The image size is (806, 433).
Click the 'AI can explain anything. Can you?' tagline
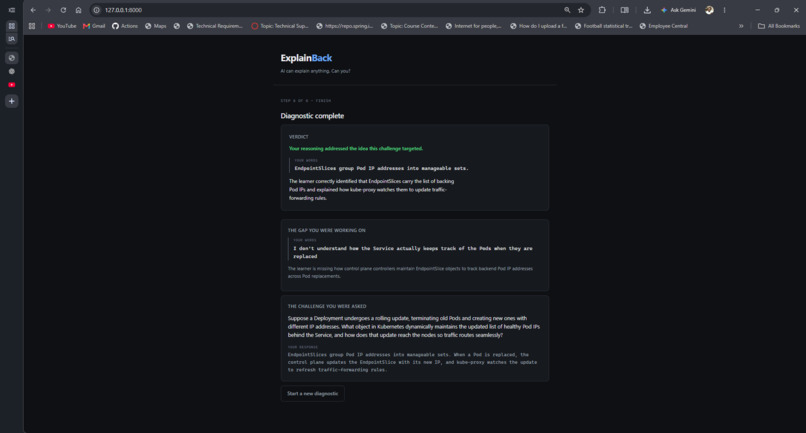[x=315, y=71]
